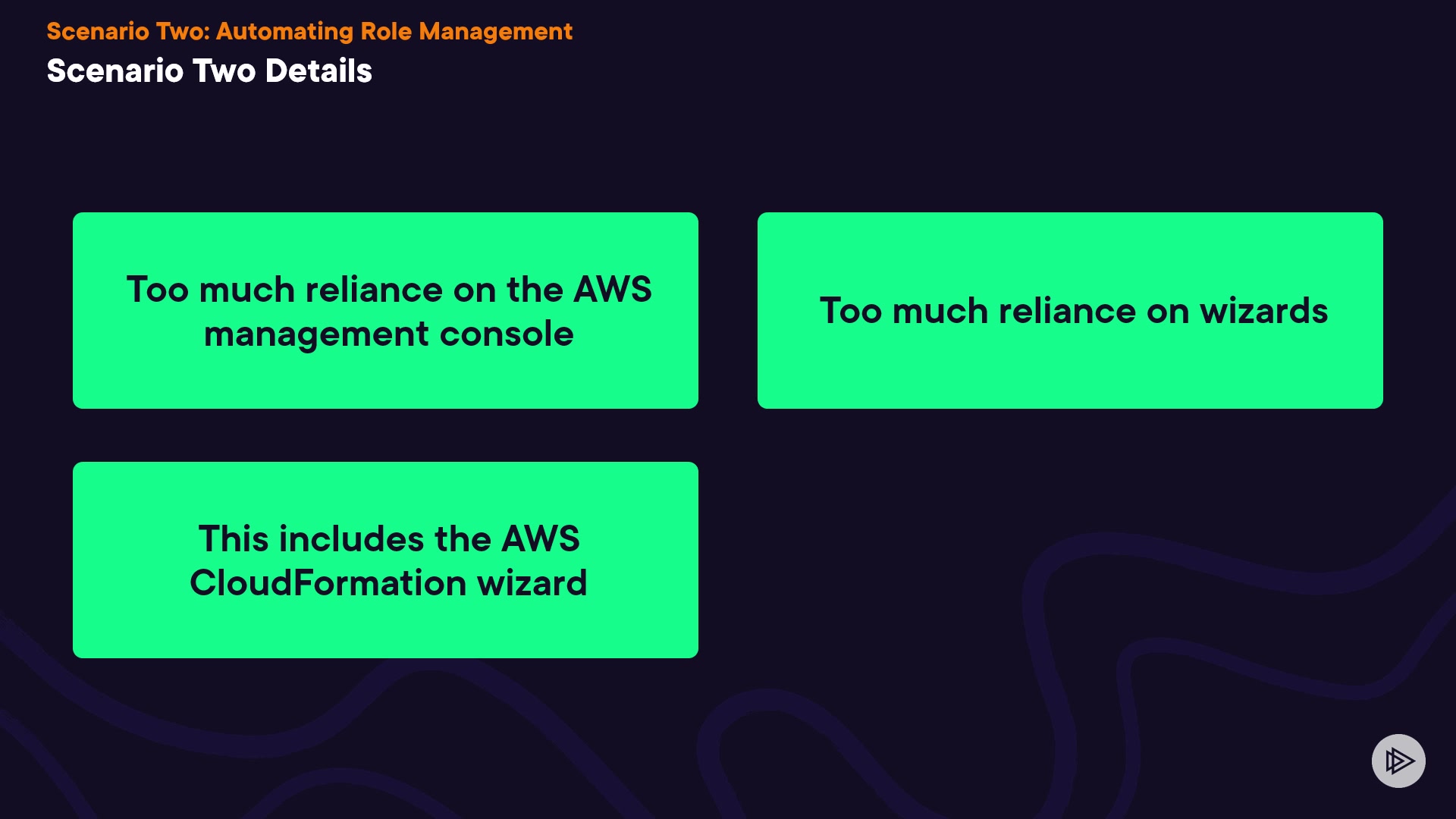Click "Scenario Two" words in white title
The image size is (1456, 819).
coord(152,71)
